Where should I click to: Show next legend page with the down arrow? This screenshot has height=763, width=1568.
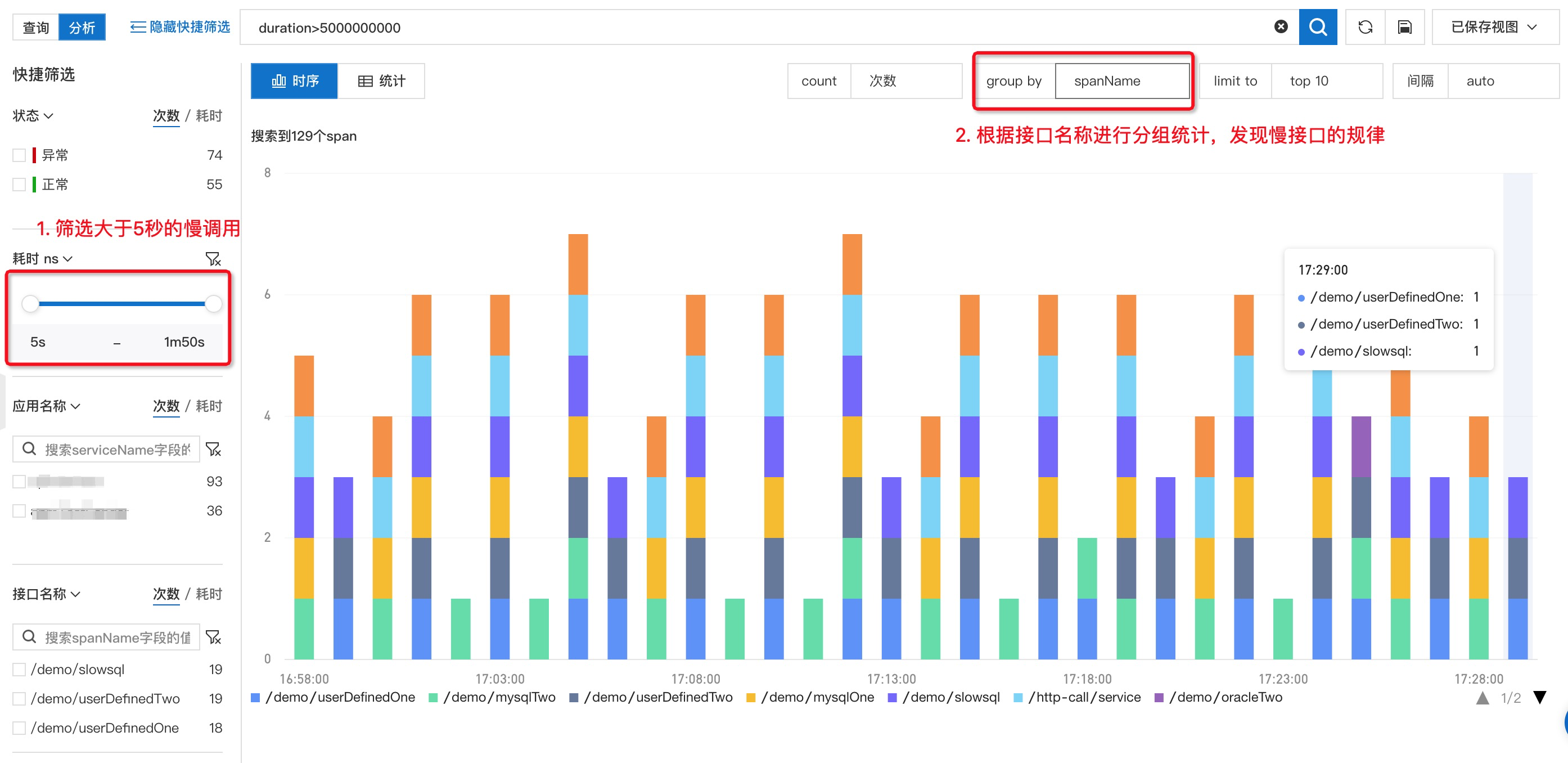point(1539,698)
